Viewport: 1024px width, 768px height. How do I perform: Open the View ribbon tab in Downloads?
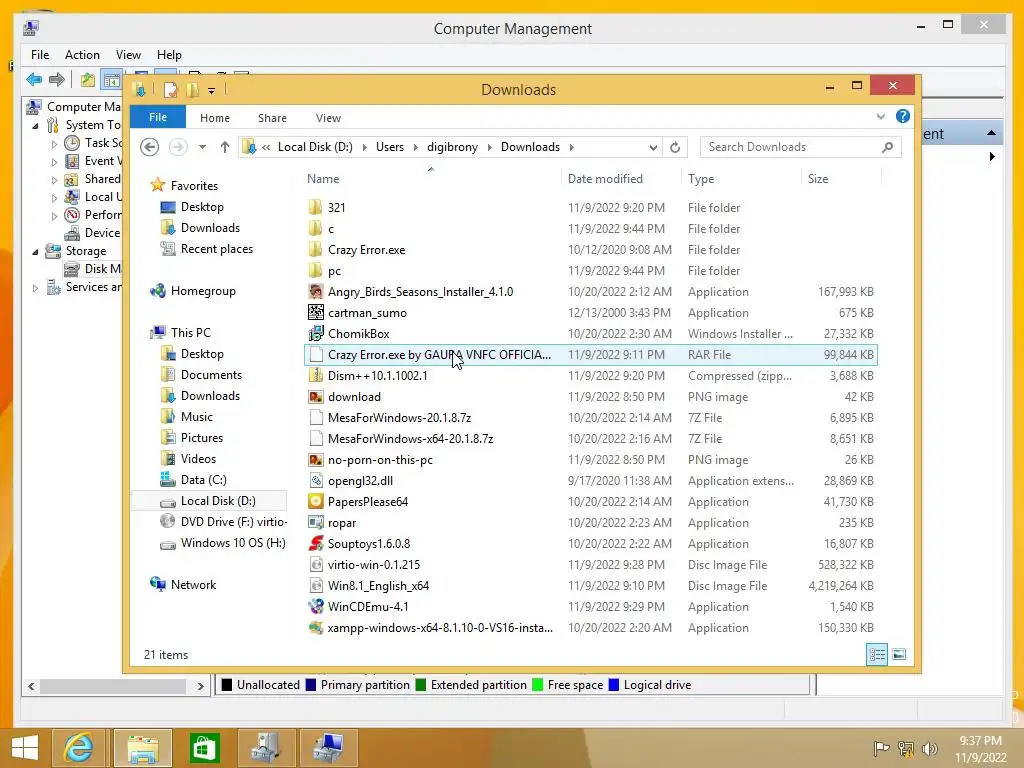pyautogui.click(x=328, y=118)
